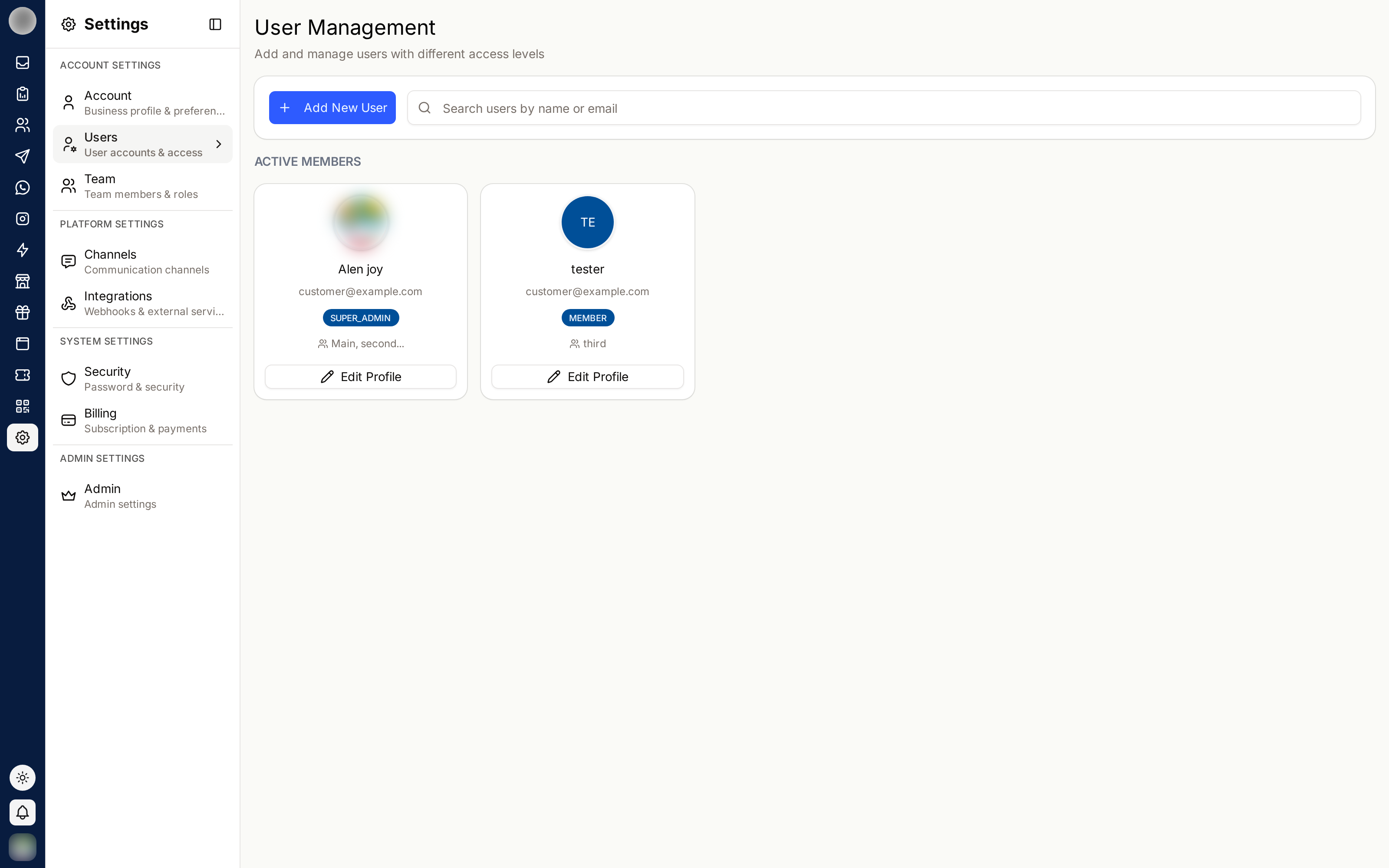Open the Instagram icon in rail

click(23, 219)
